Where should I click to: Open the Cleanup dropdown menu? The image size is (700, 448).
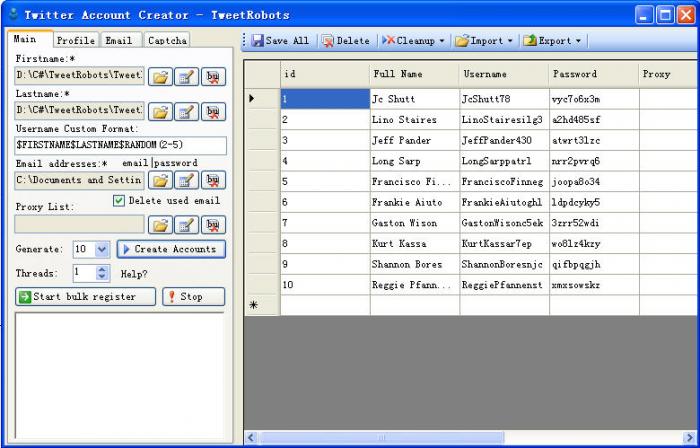[x=413, y=41]
